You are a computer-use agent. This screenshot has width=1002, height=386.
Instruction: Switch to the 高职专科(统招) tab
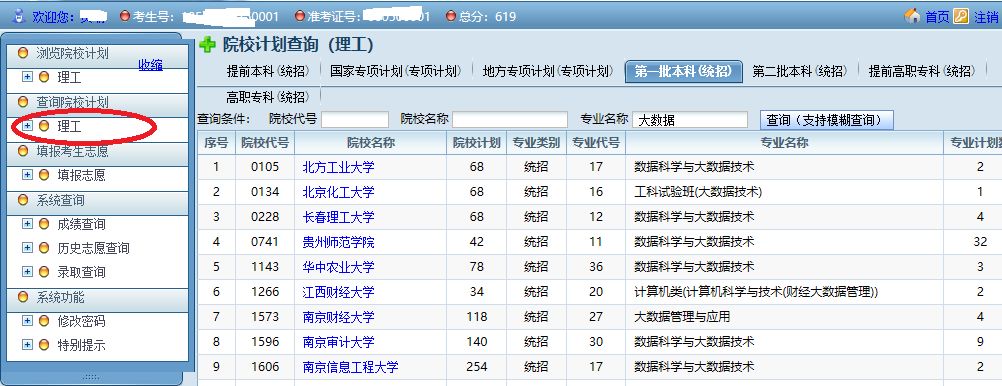tap(267, 97)
